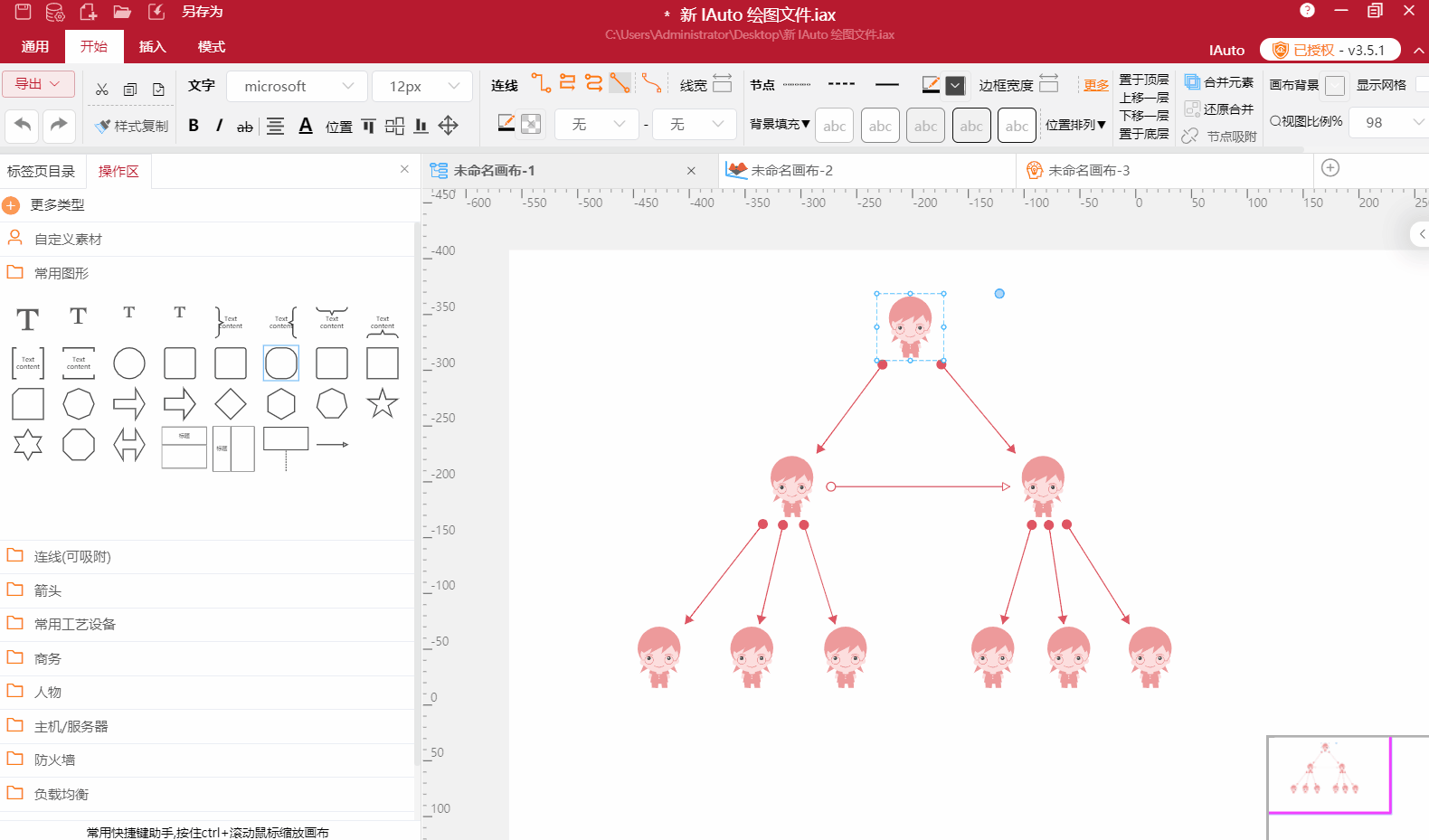Click the help question mark icon

1307,10
